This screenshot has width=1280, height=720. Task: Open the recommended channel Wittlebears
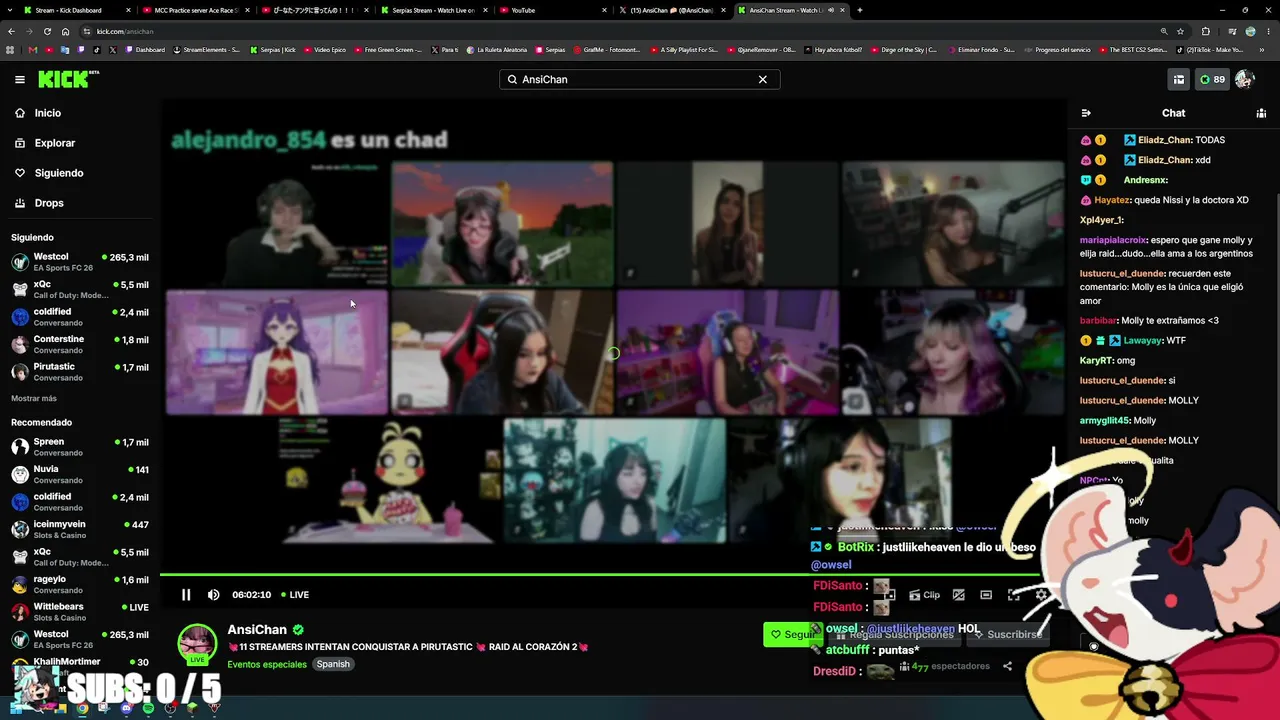(80, 611)
